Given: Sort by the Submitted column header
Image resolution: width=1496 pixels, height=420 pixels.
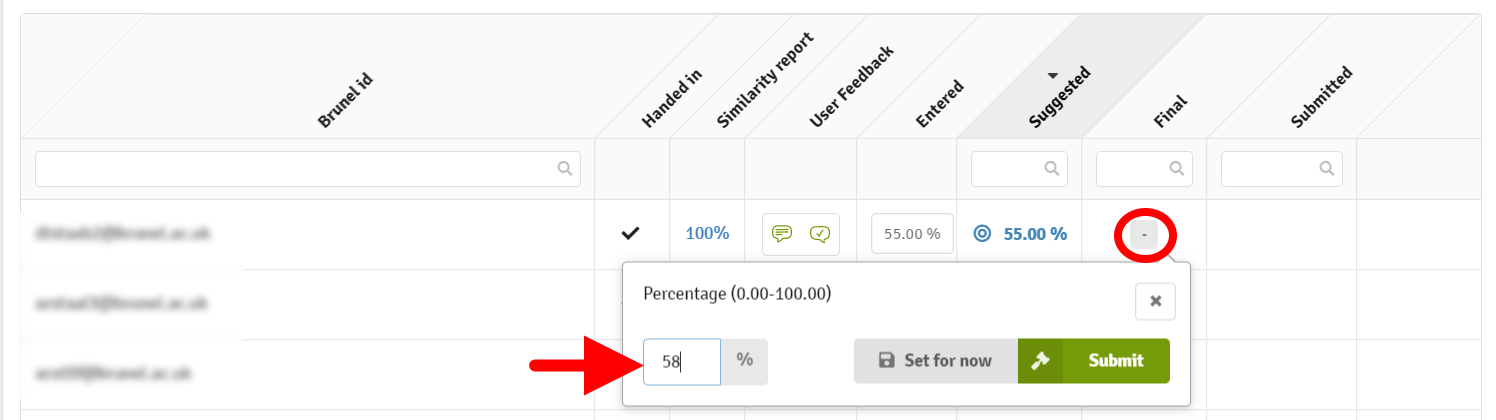Looking at the screenshot, I should tap(1321, 97).
